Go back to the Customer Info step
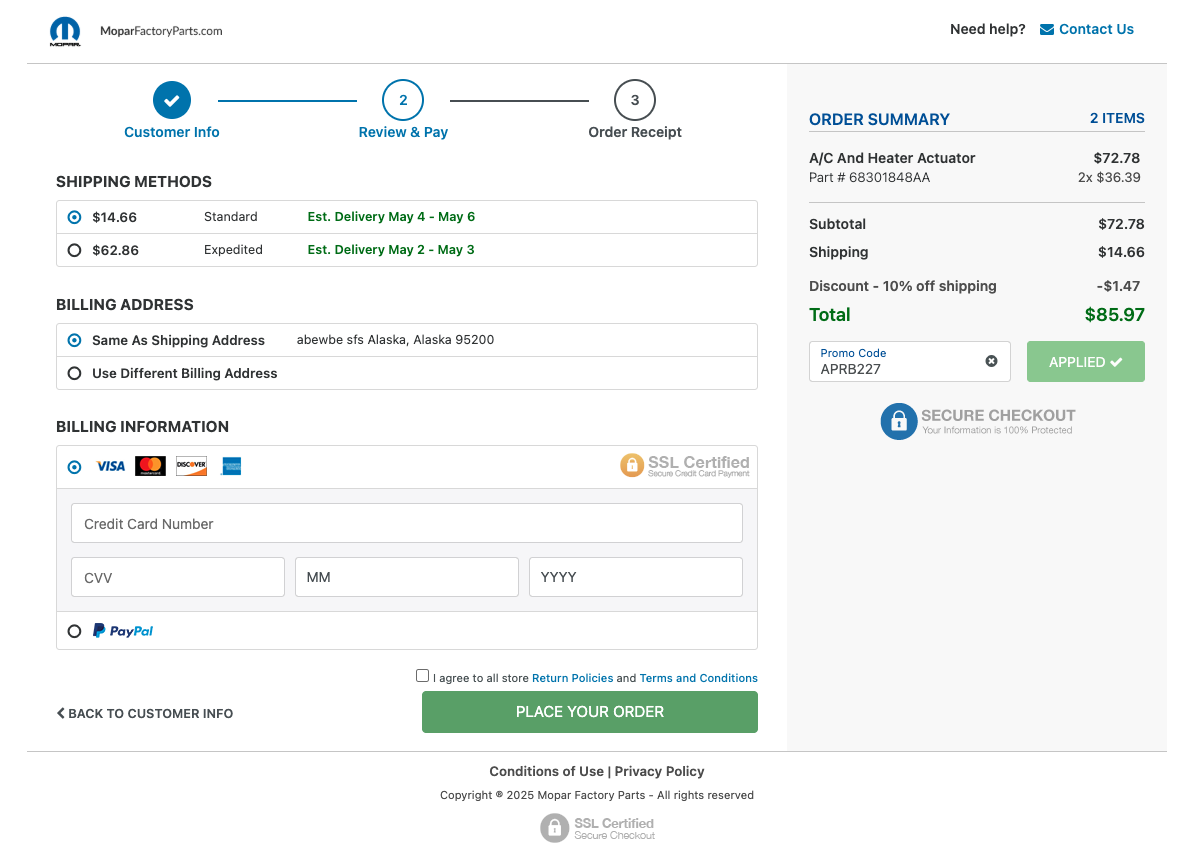 145,713
